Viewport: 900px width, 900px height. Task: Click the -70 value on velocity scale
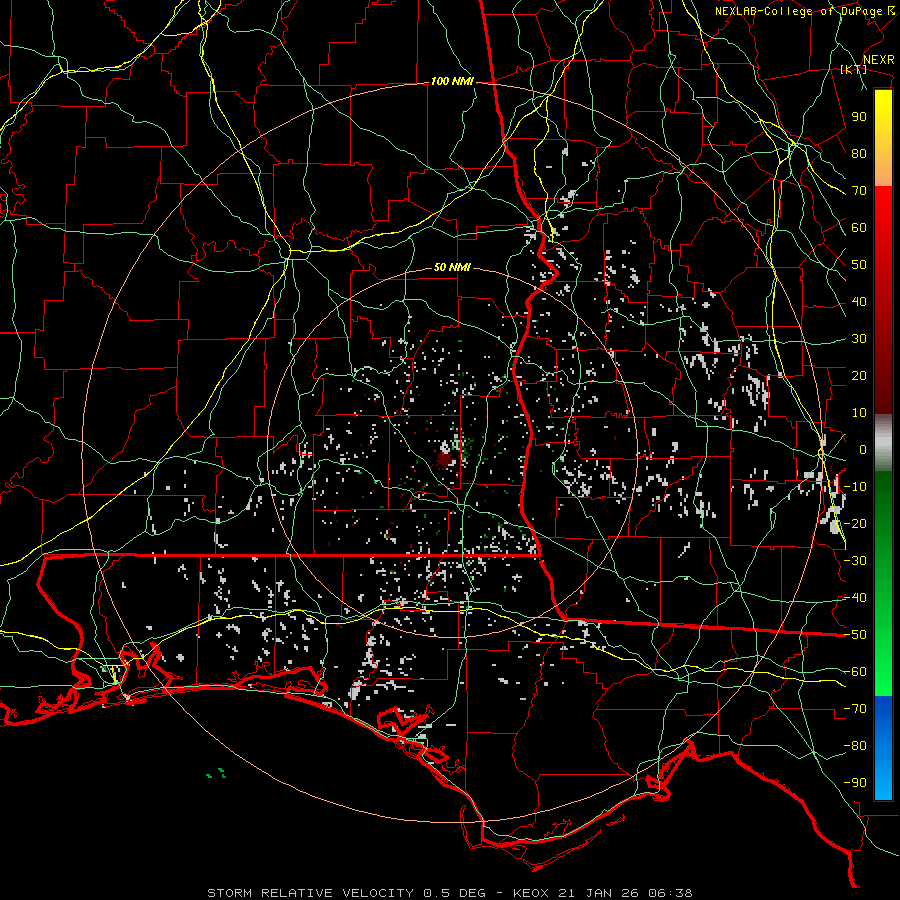point(855,709)
